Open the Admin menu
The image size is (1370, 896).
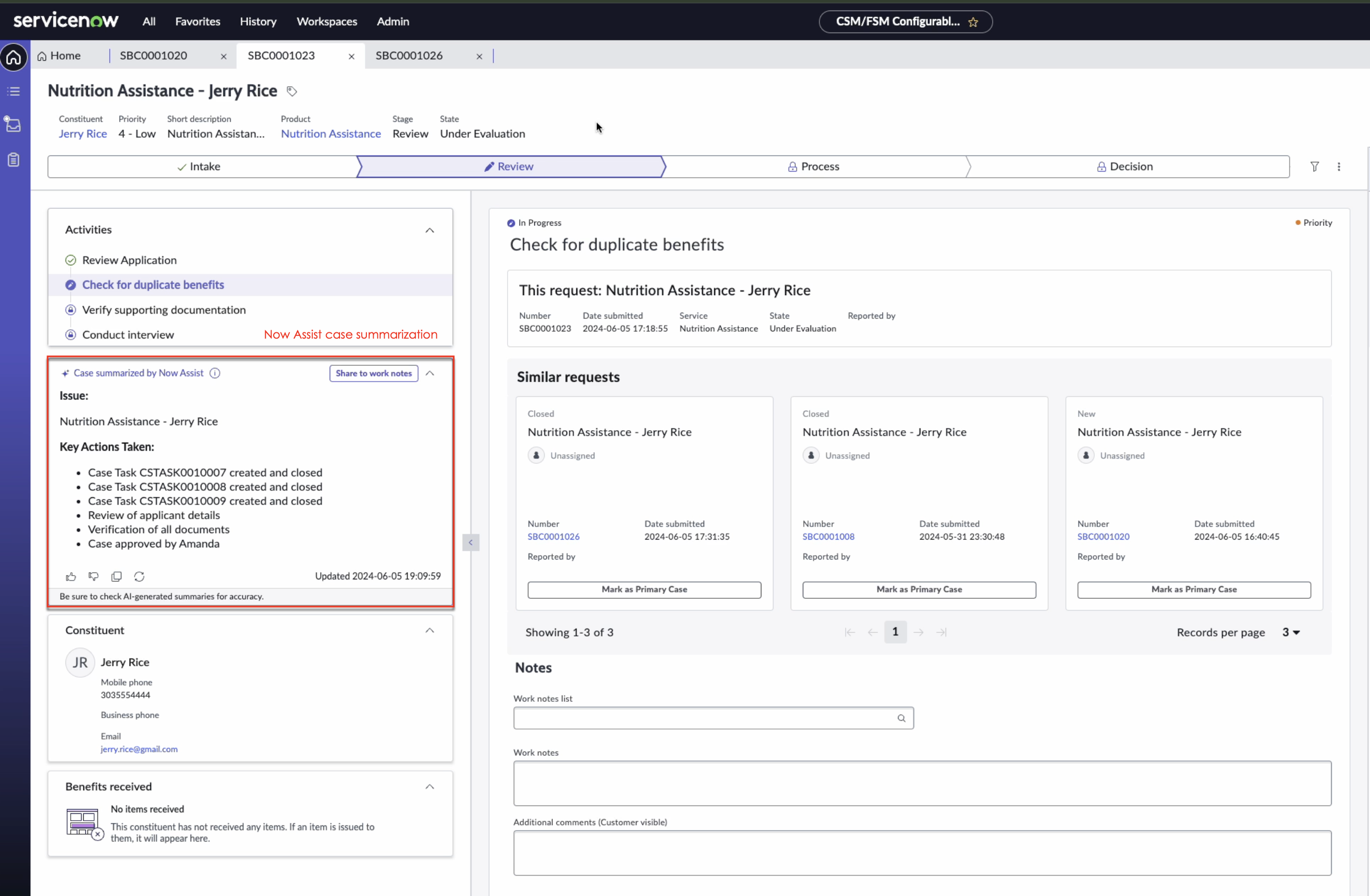[x=392, y=21]
